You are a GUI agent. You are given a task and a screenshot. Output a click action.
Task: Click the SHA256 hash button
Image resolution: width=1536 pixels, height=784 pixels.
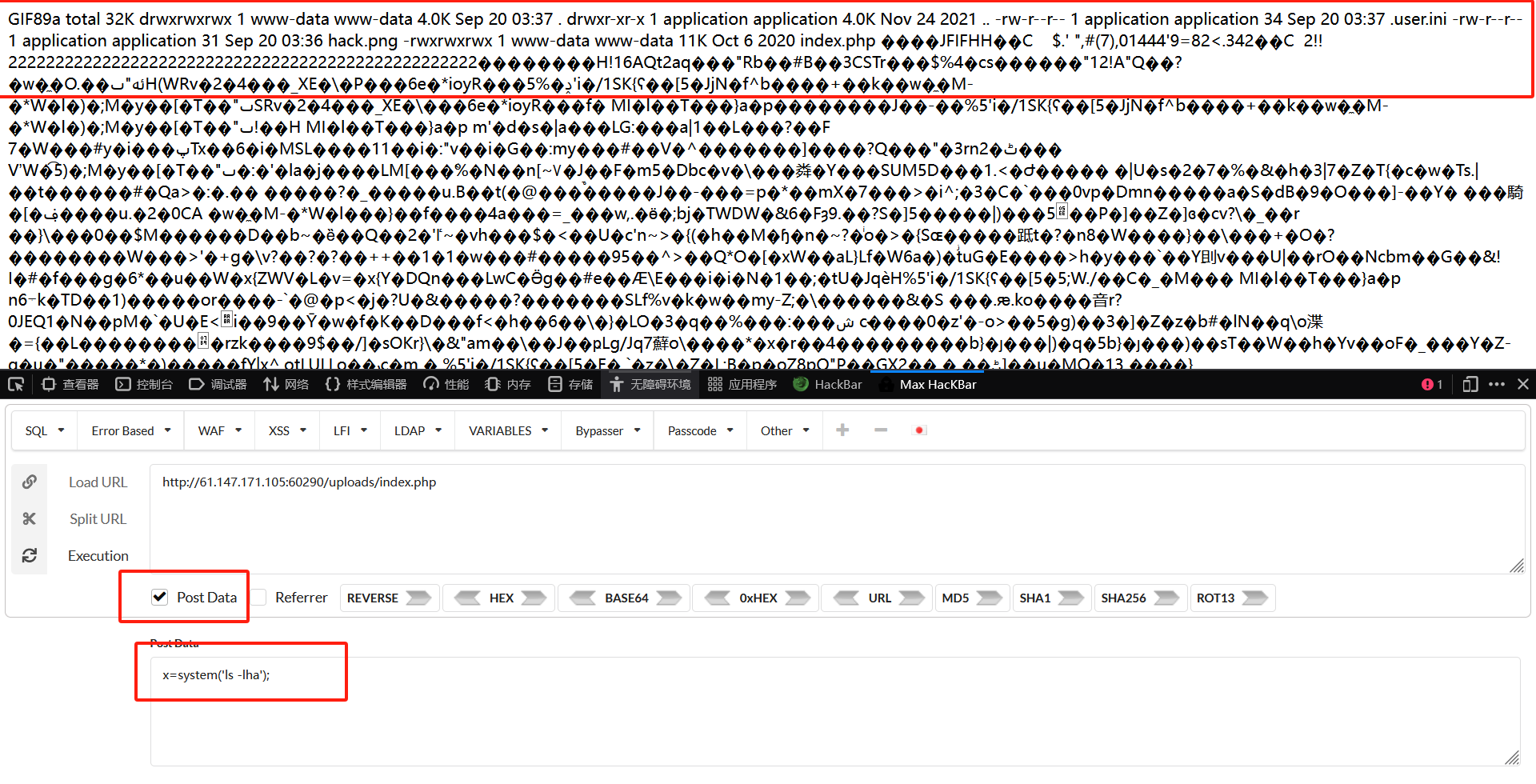(1139, 598)
